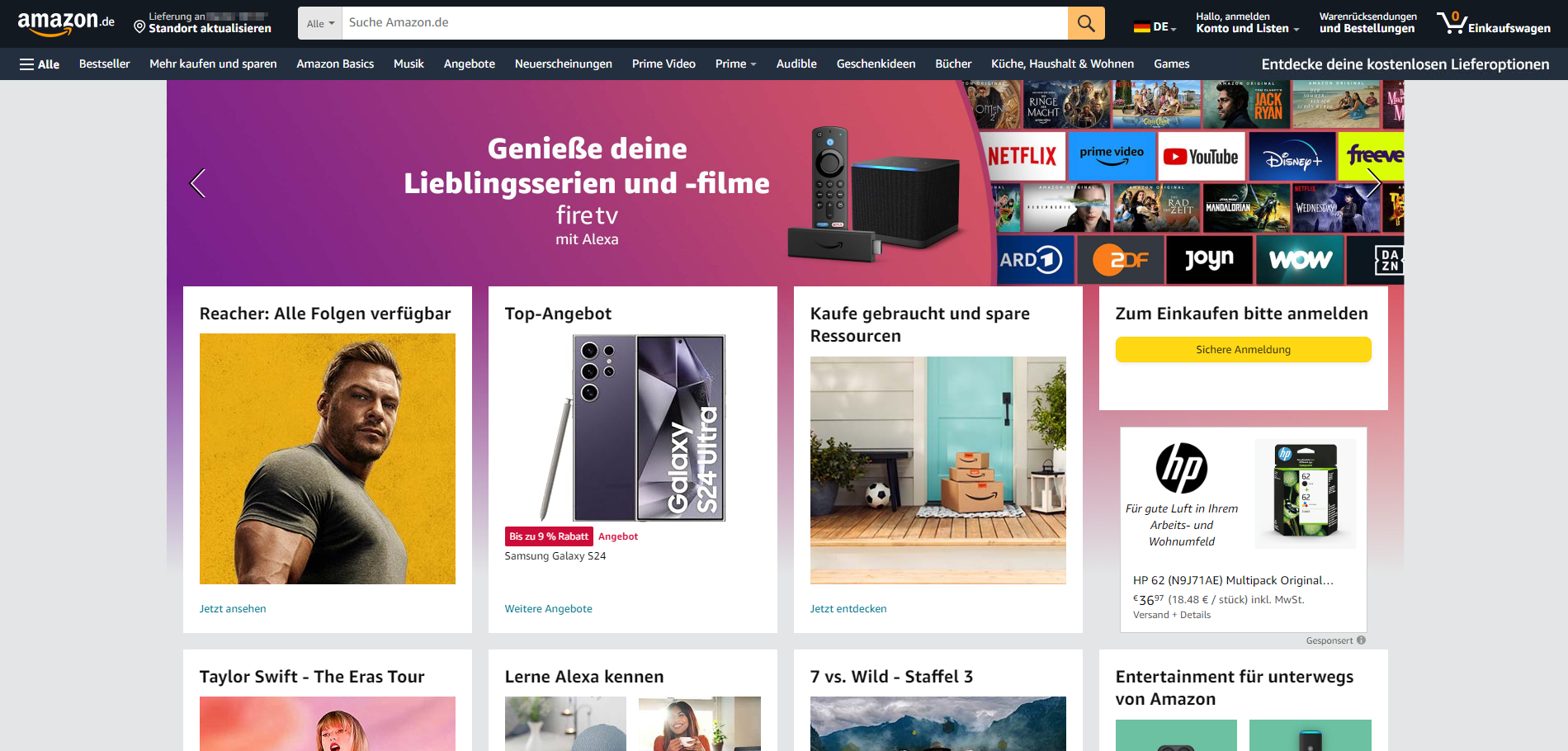Open Neuerscheinungen in navigation bar
The image size is (1568, 751).
(563, 64)
